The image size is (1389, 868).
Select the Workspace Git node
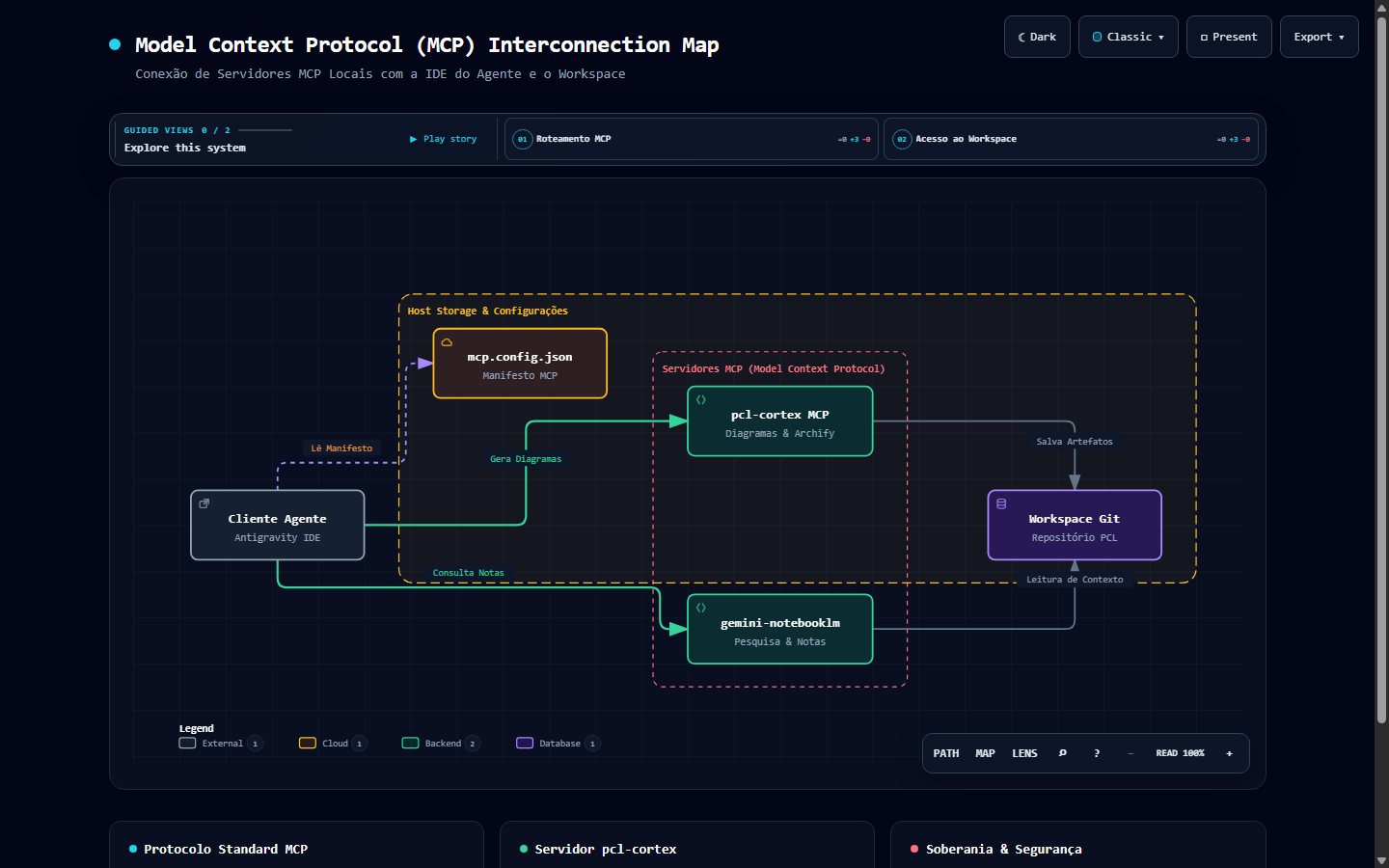1075,526
